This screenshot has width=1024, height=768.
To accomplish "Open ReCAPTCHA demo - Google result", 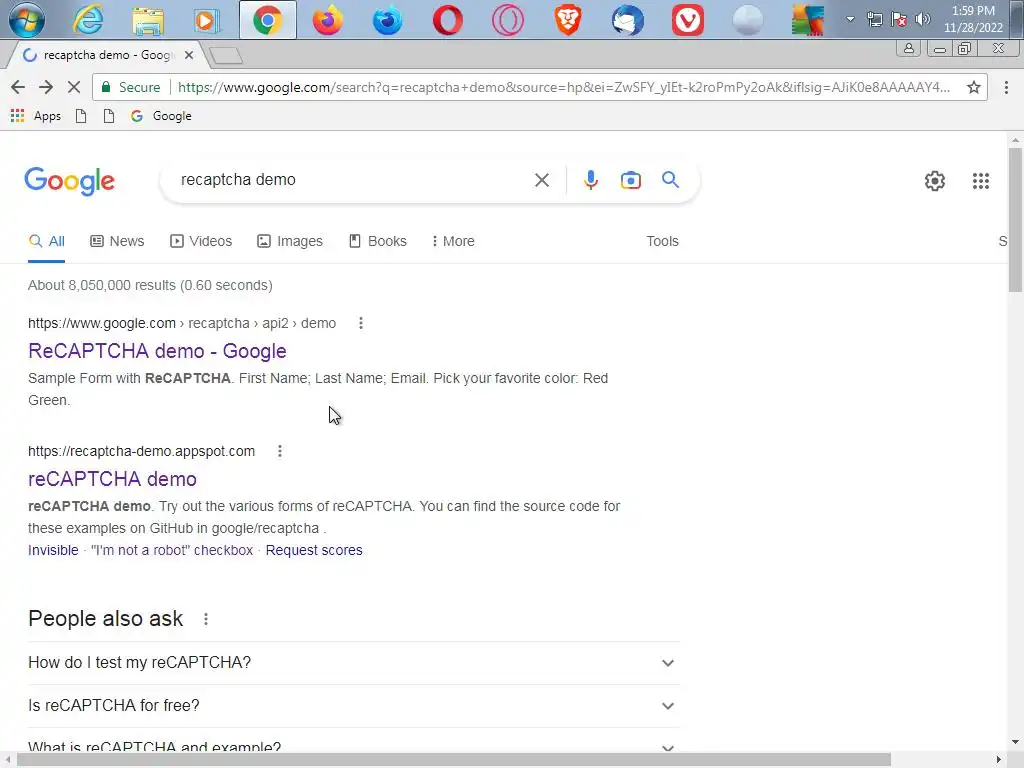I will (157, 351).
